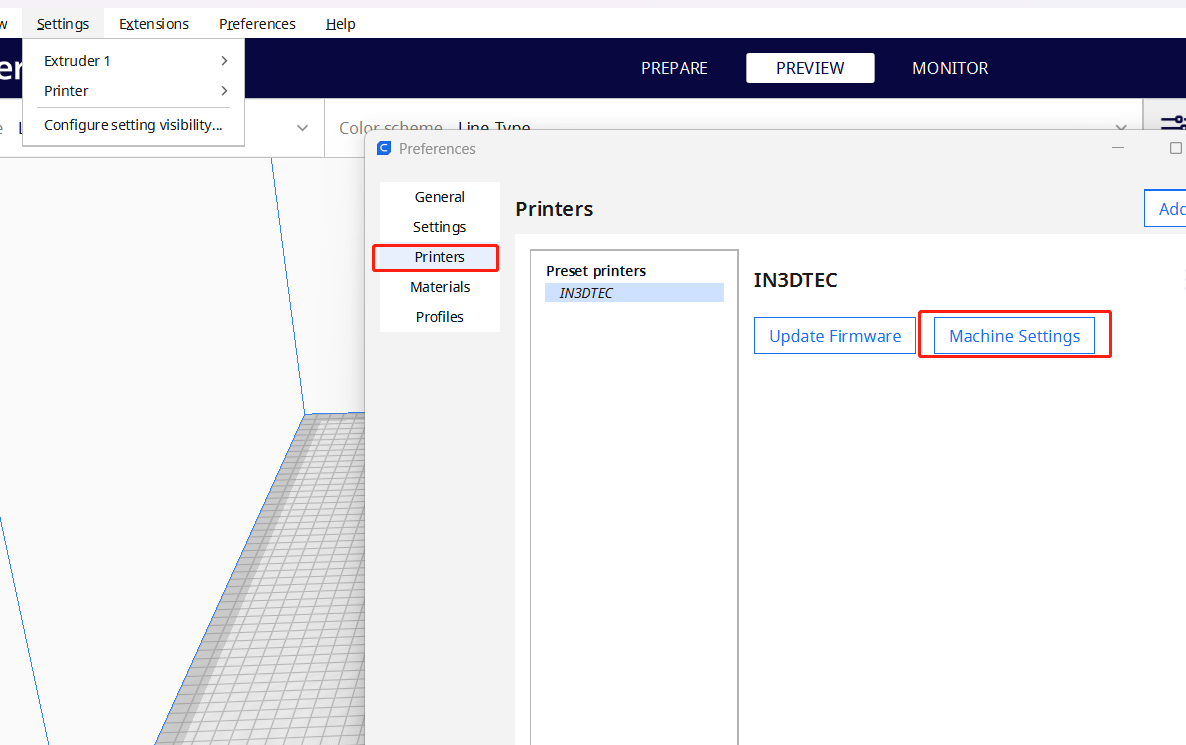Viewport: 1186px width, 745px height.
Task: Switch to the MONITOR stage
Action: tap(950, 68)
